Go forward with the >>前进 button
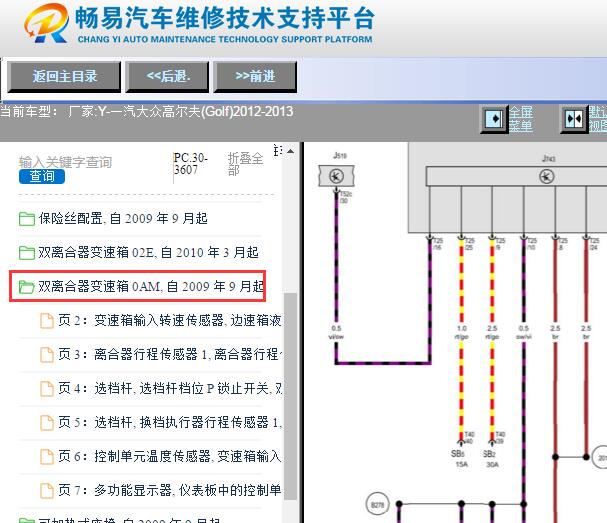 point(255,77)
